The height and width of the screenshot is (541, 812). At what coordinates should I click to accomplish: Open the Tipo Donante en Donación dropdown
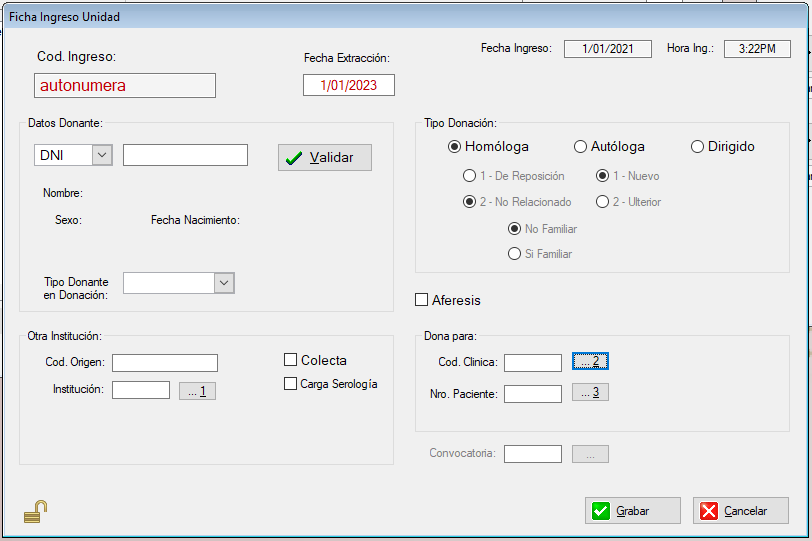coord(224,283)
